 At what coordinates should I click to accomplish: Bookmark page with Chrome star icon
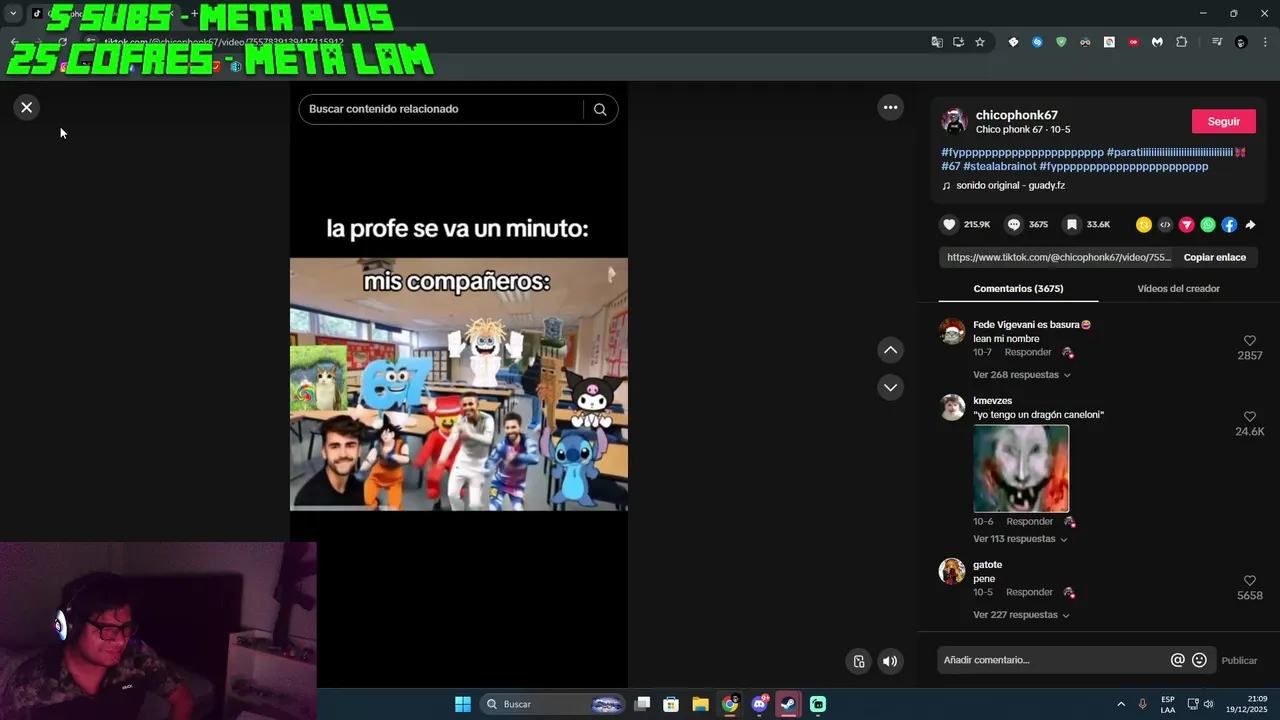[x=980, y=42]
